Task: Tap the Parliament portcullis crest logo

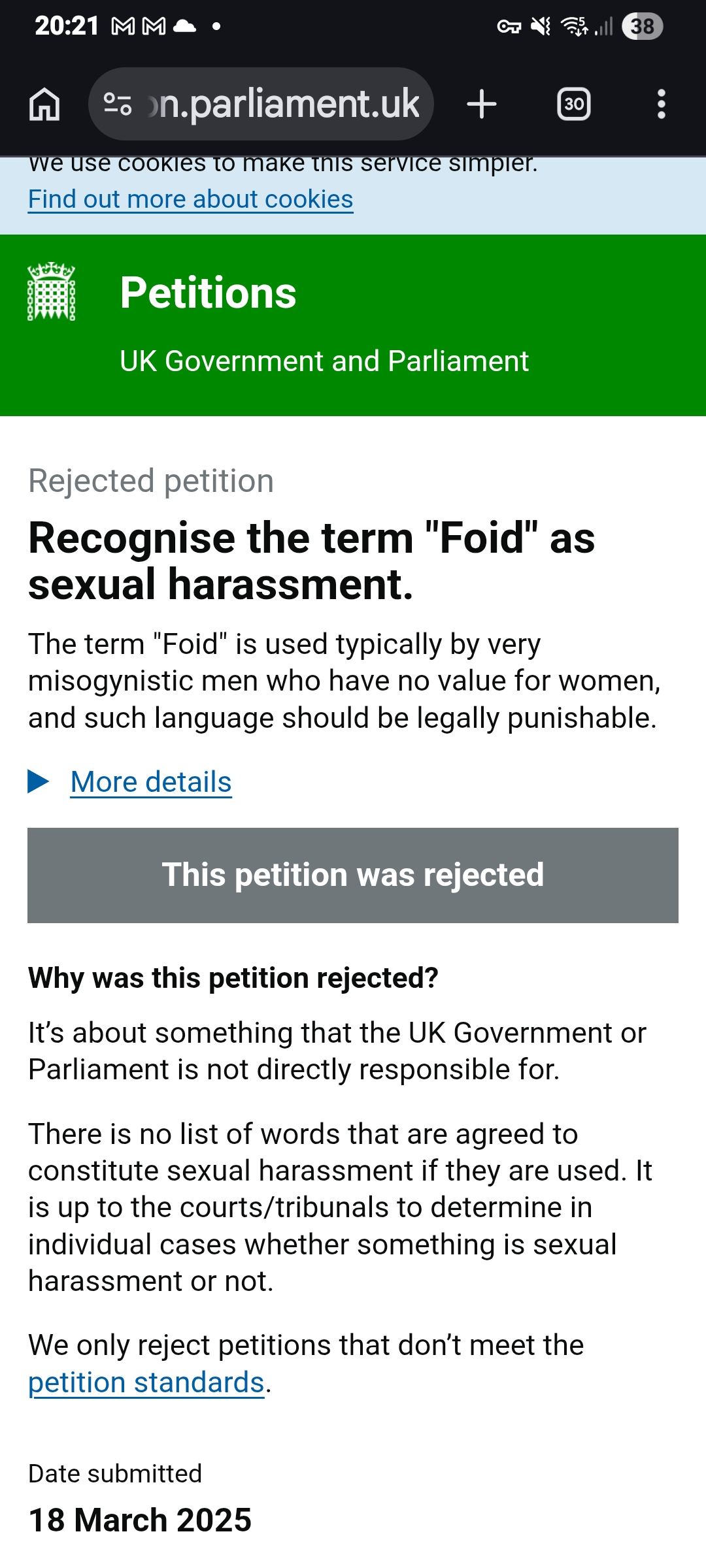Action: point(51,291)
